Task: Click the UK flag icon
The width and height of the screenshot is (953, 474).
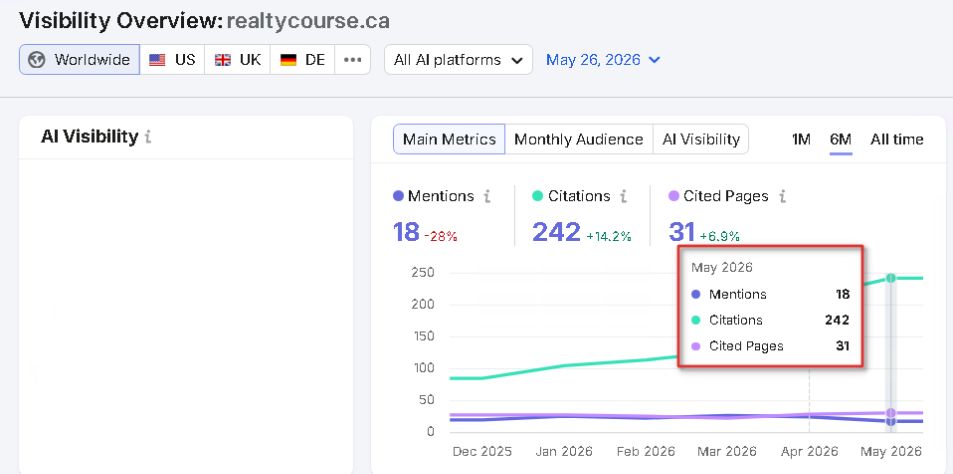Action: 223,60
